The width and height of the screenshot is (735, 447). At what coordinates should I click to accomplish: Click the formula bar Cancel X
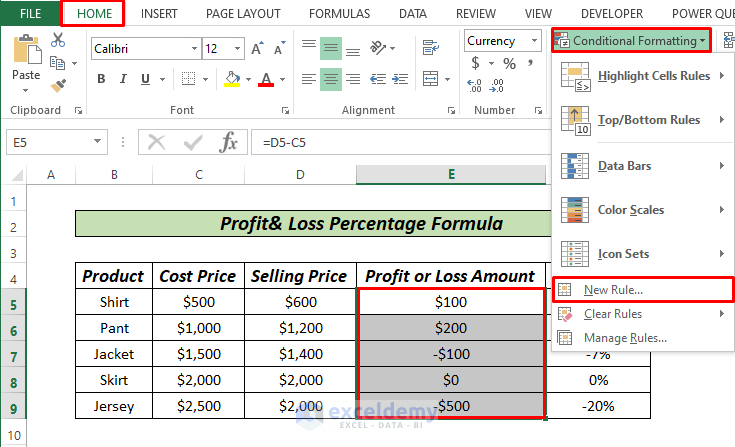pos(156,142)
